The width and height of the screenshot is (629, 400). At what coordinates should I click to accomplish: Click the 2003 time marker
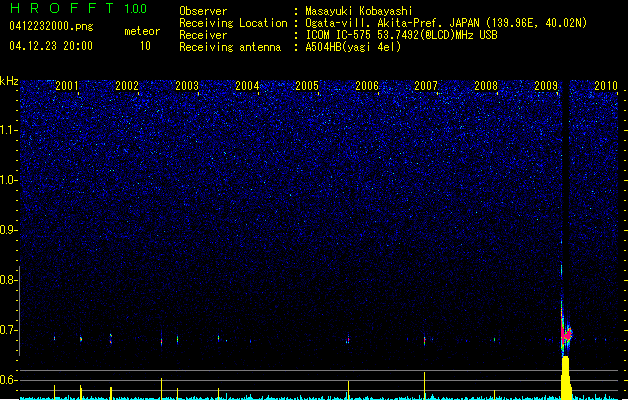(187, 85)
